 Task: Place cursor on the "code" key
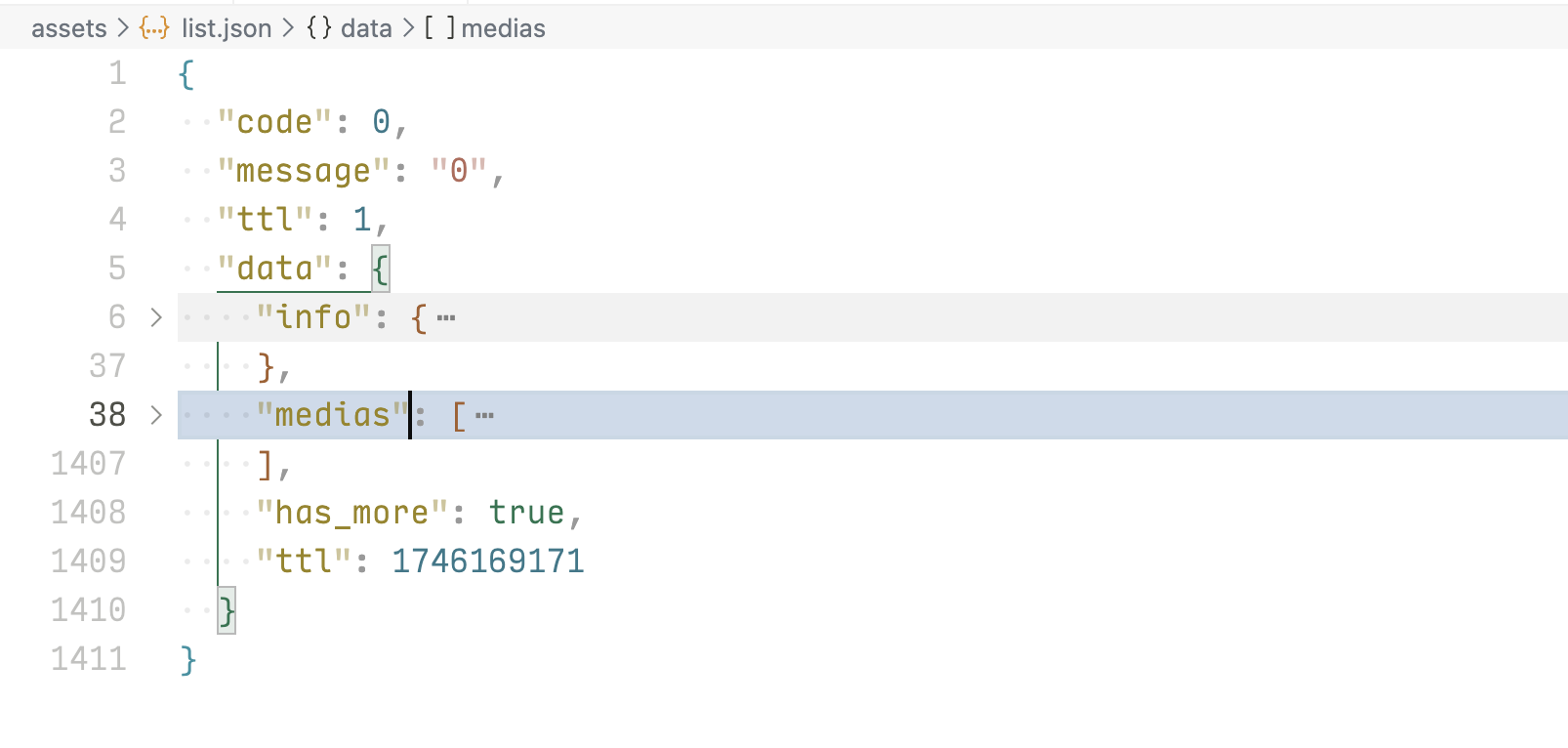(x=274, y=122)
